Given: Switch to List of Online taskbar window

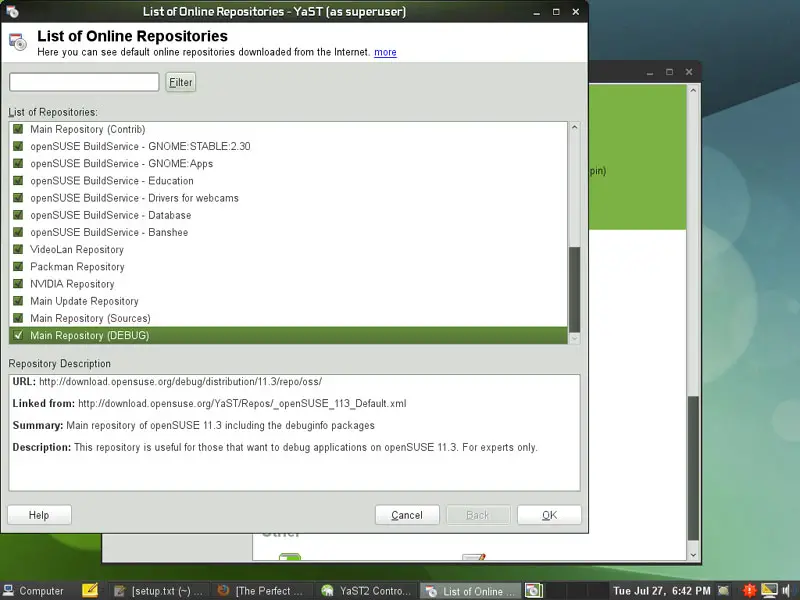Looking at the screenshot, I should tap(470, 591).
